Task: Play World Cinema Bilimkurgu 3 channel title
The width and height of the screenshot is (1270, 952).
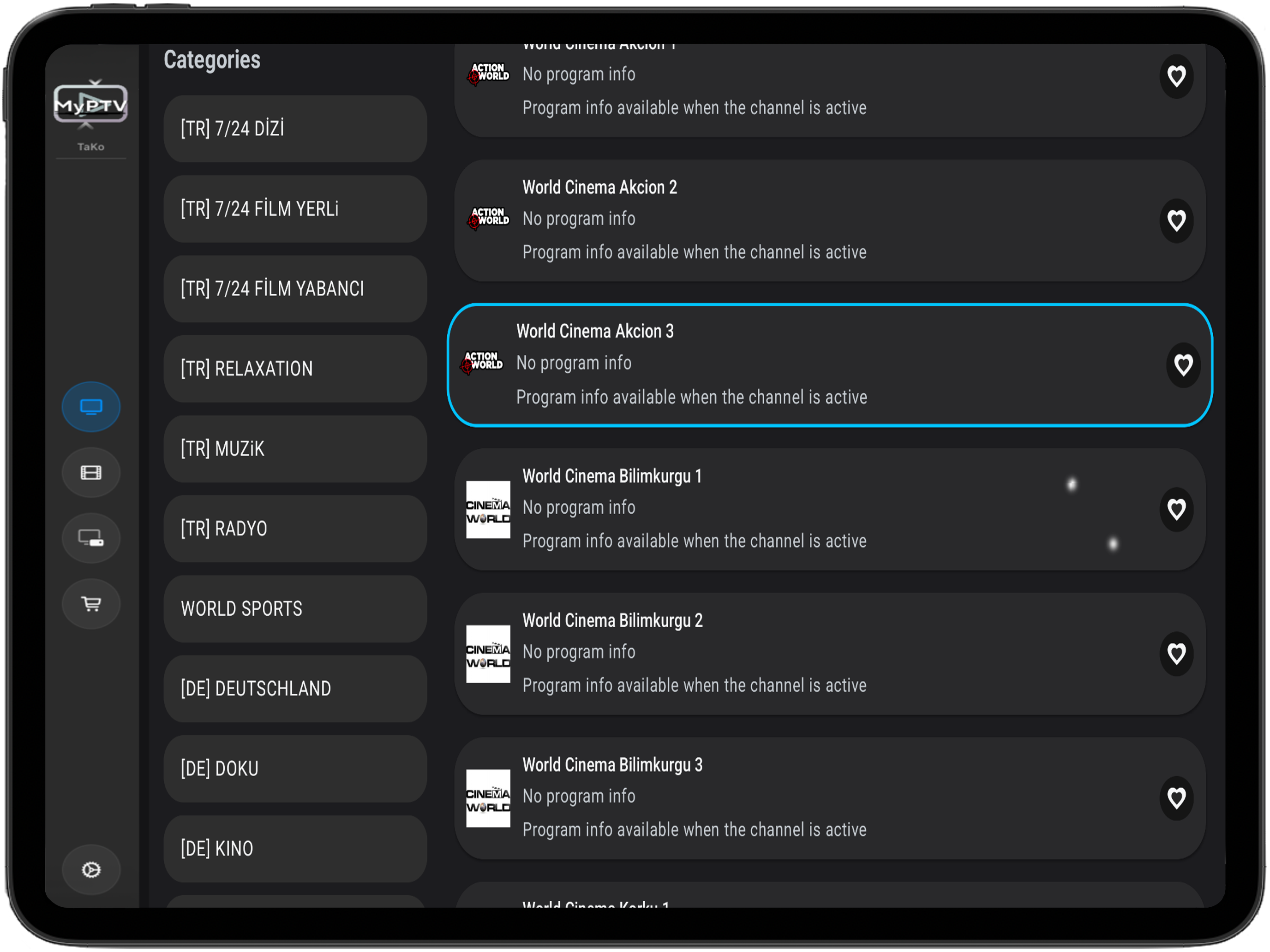Action: click(612, 766)
